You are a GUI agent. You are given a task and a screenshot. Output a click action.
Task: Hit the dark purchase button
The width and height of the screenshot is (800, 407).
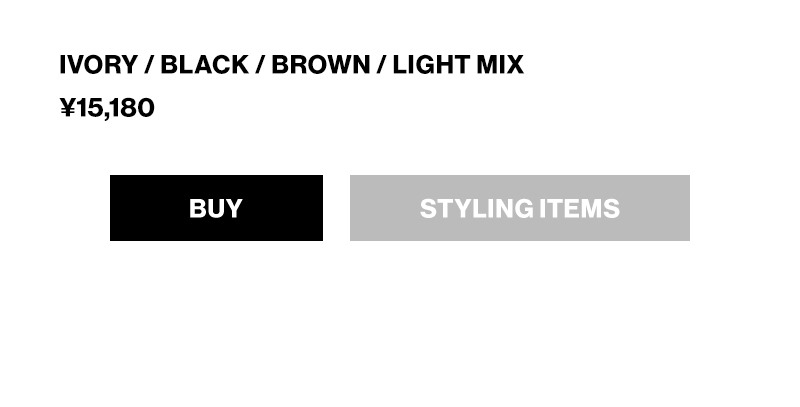(216, 208)
